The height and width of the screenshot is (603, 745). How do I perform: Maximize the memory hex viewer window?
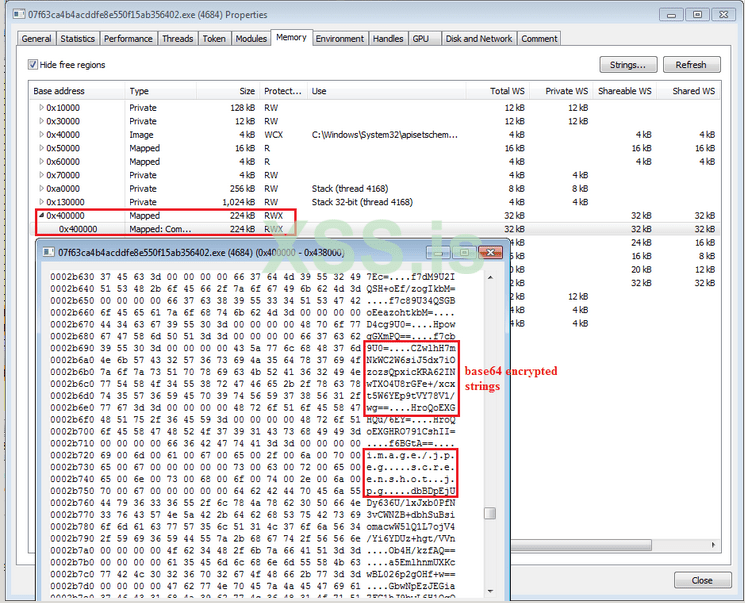point(464,252)
